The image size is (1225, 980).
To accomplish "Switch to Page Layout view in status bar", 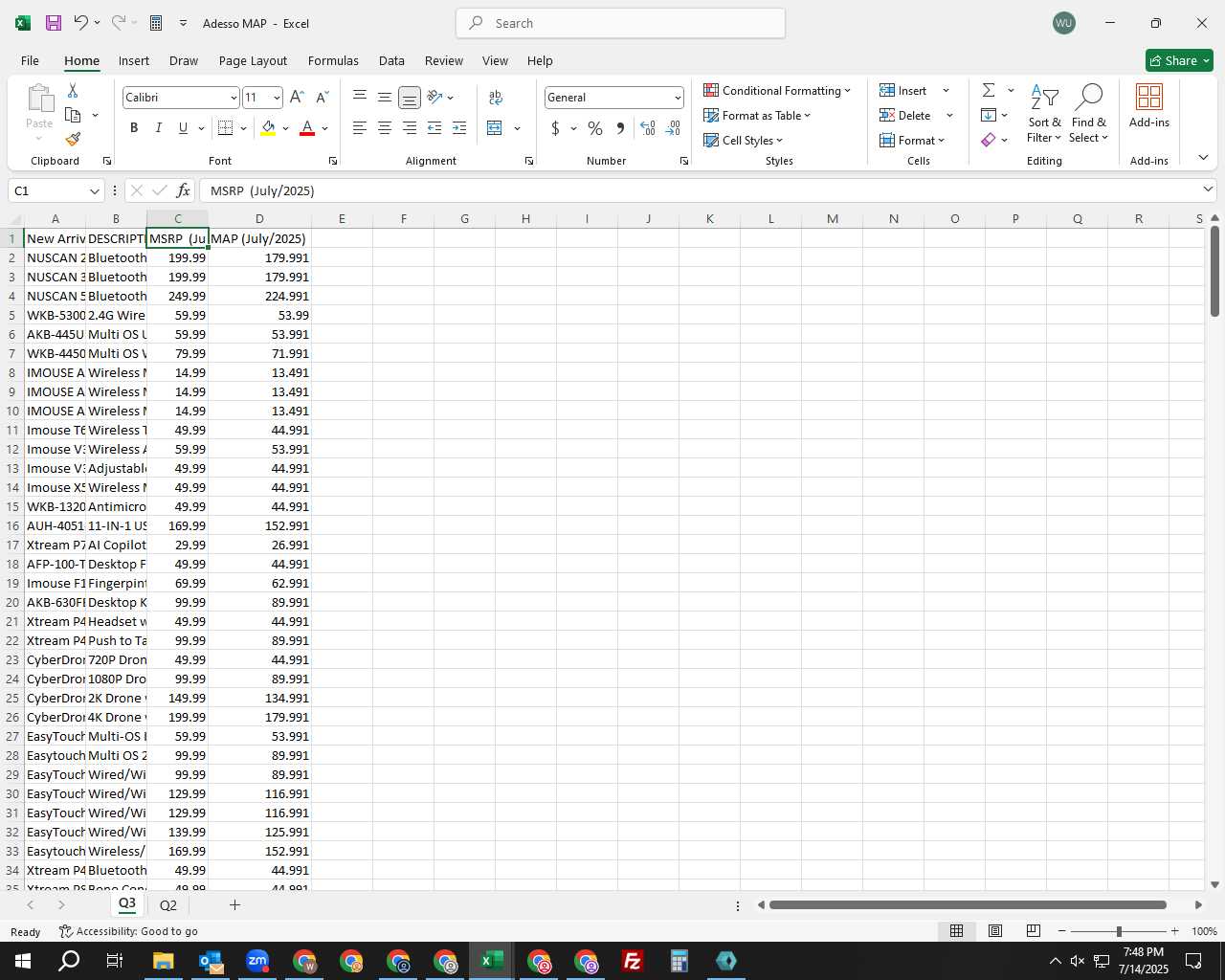I will click(x=995, y=931).
